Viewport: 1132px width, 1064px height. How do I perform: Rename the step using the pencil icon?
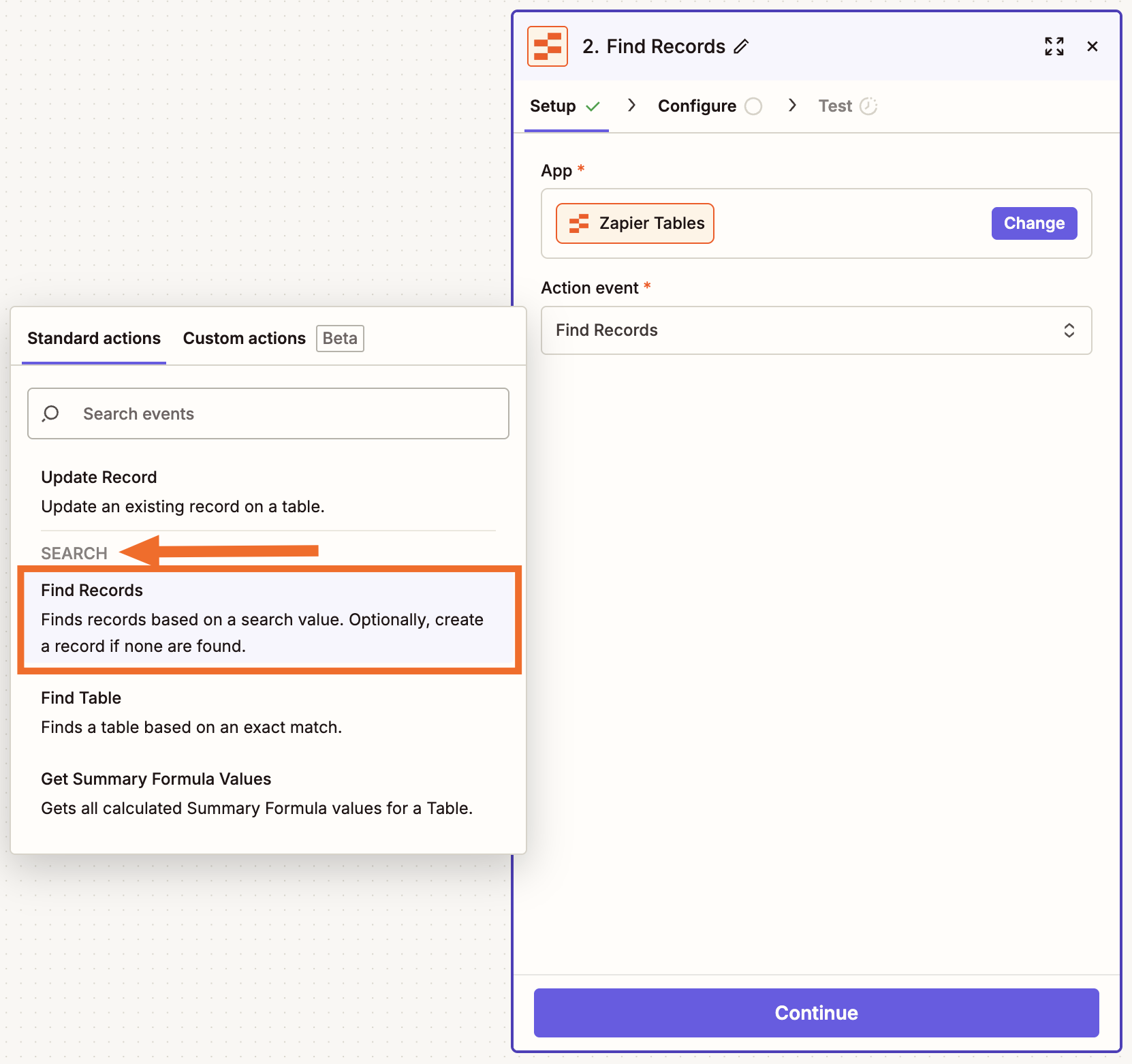tap(742, 46)
